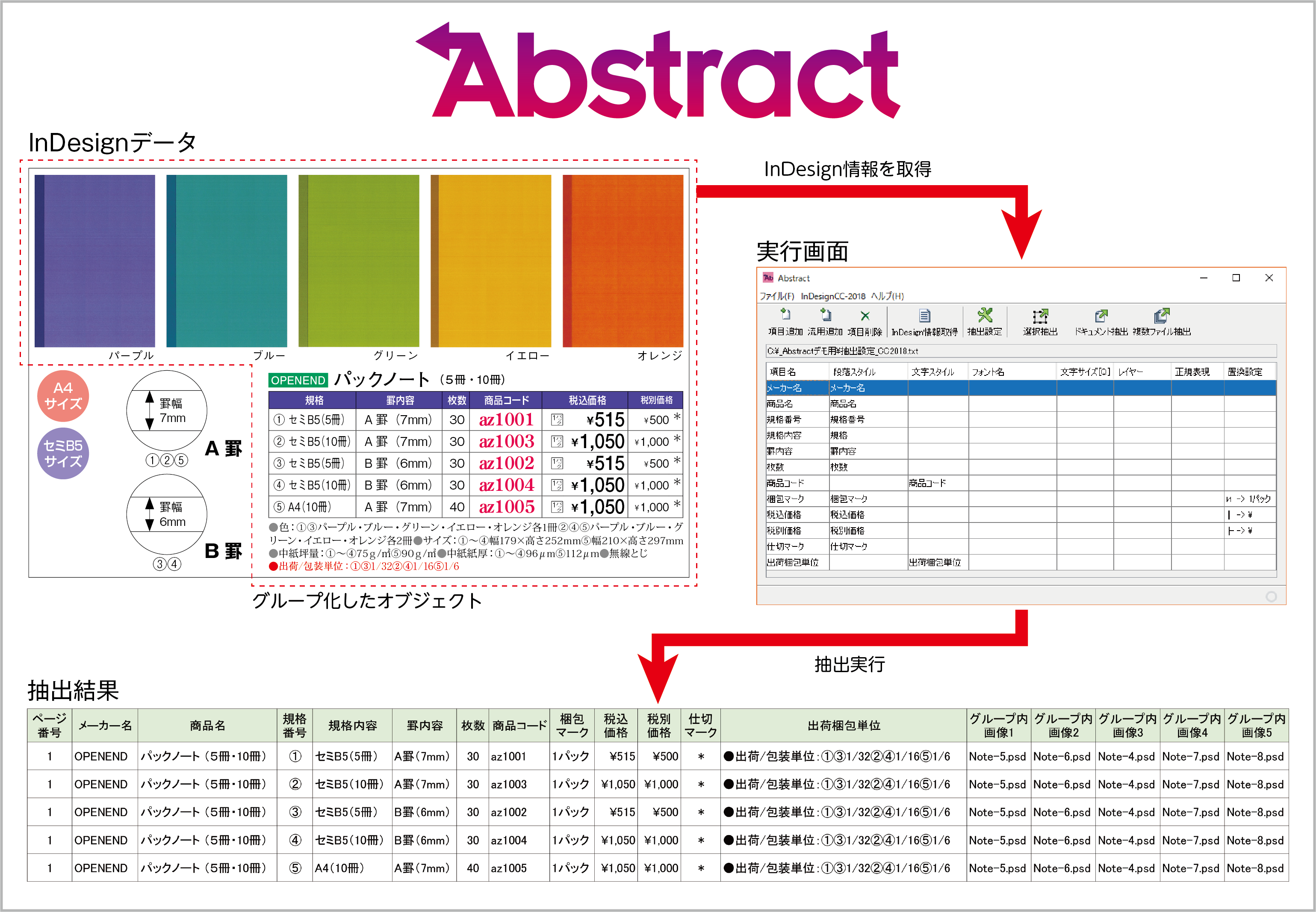This screenshot has height=912, width=1316.
Task: Click メーカー名 header in results table
Action: coord(105,726)
